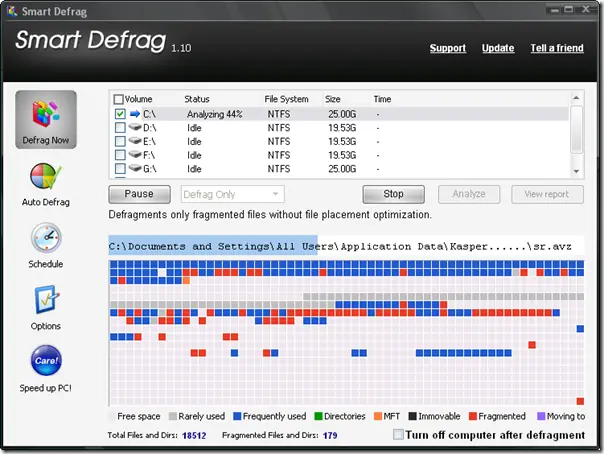604x454 pixels.
Task: Pause the current analysis
Action: [139, 194]
